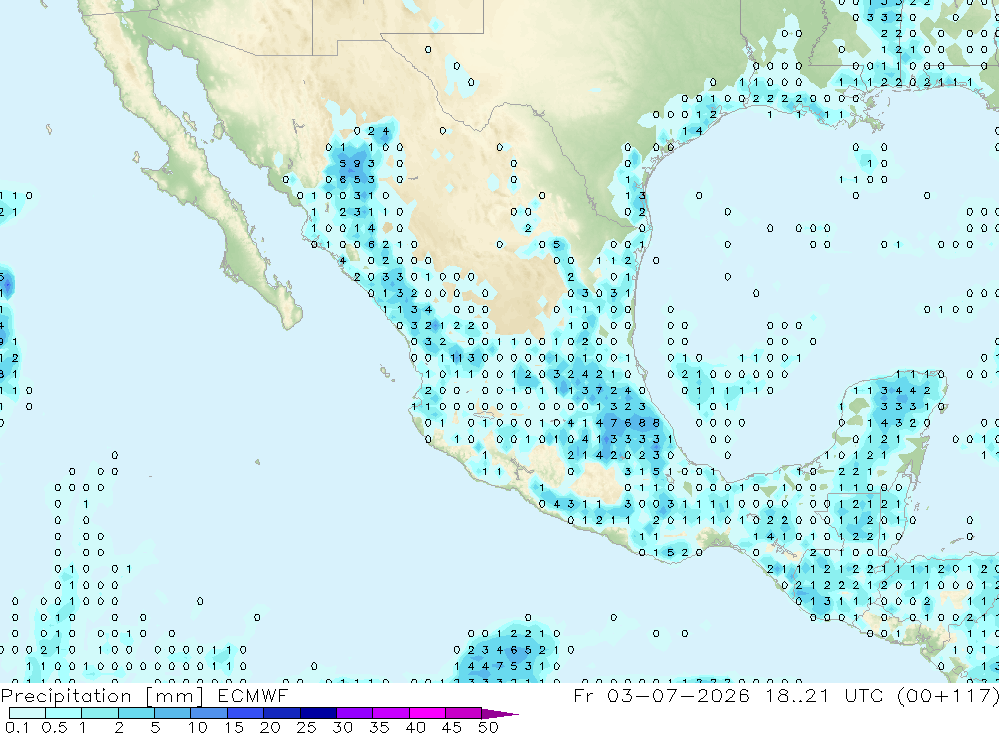Pick the 15–20 mm legend color swatch
1000x733 pixels.
coord(245,713)
